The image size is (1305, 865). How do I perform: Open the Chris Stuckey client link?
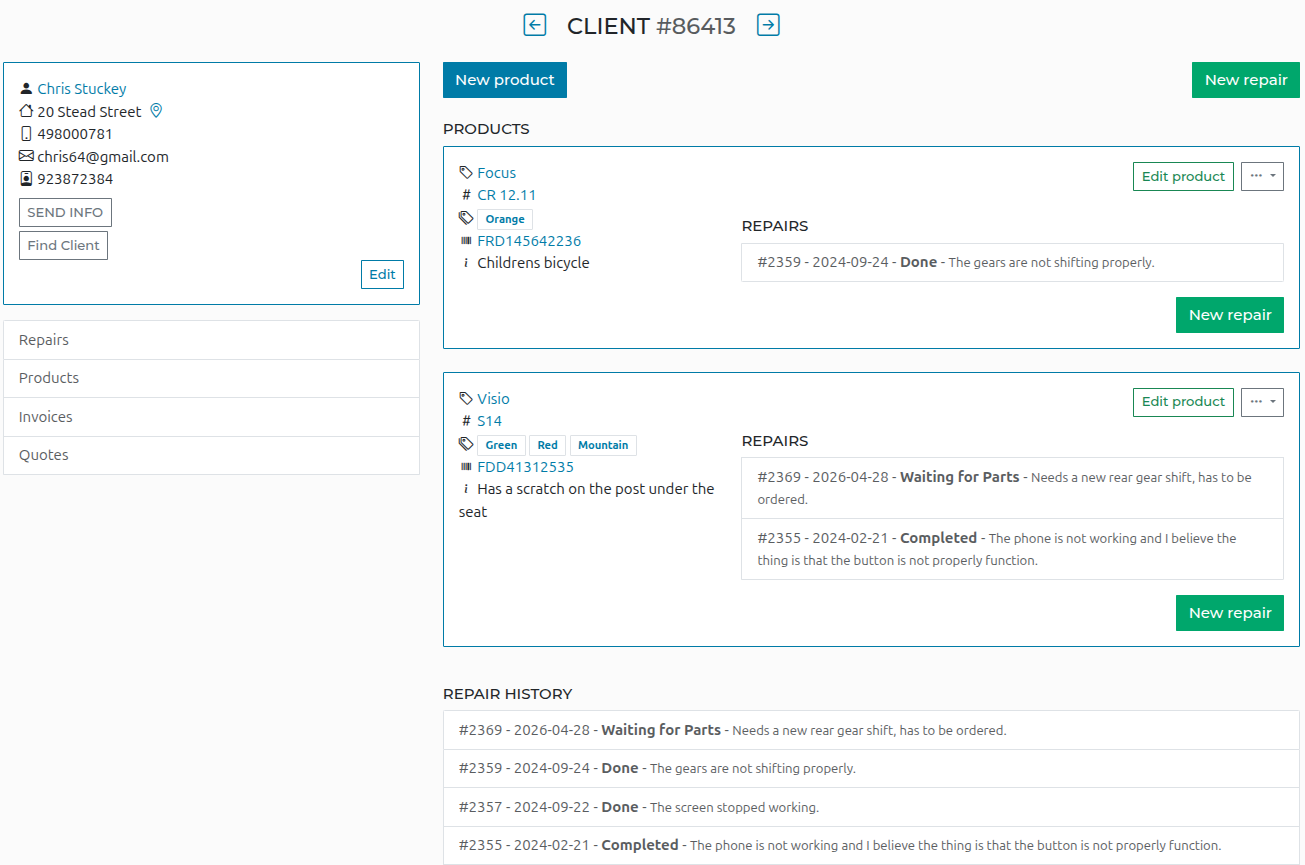(82, 89)
